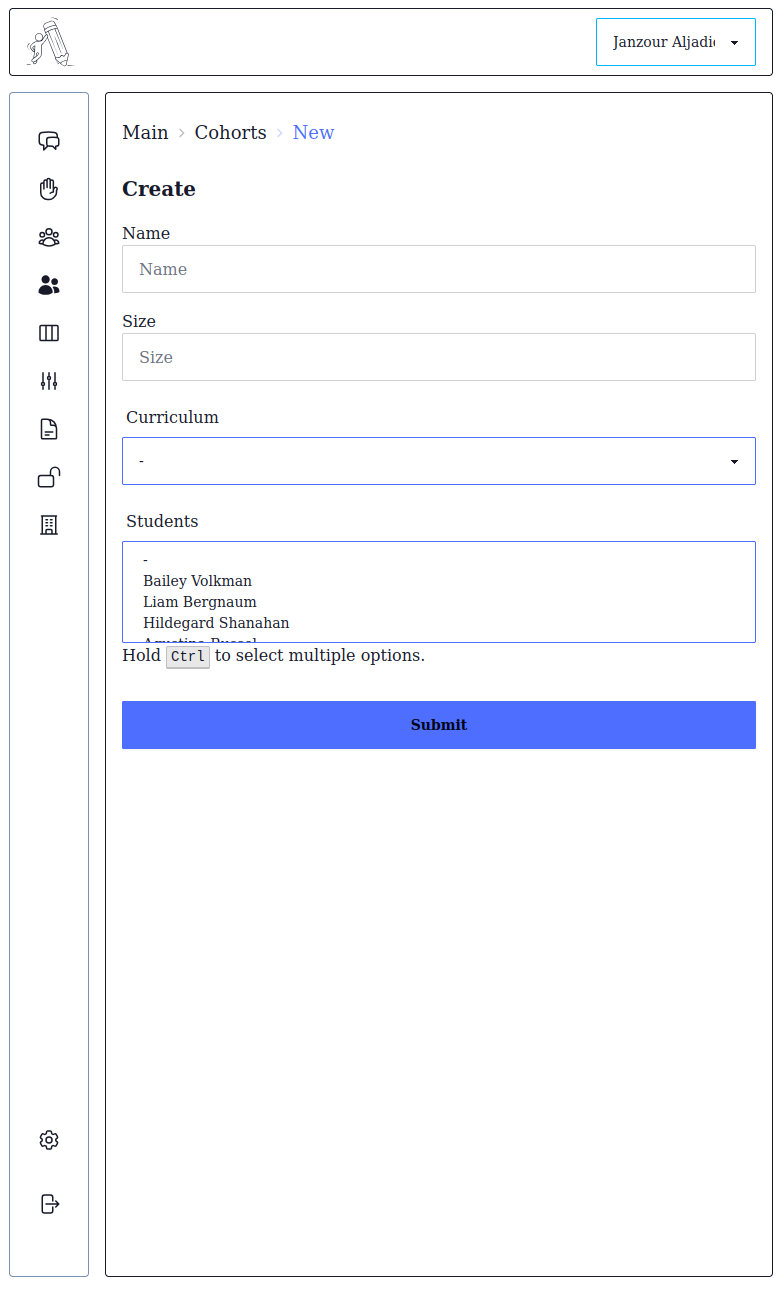Open the building sidebar icon
The height and width of the screenshot is (1289, 780).
tap(49, 525)
